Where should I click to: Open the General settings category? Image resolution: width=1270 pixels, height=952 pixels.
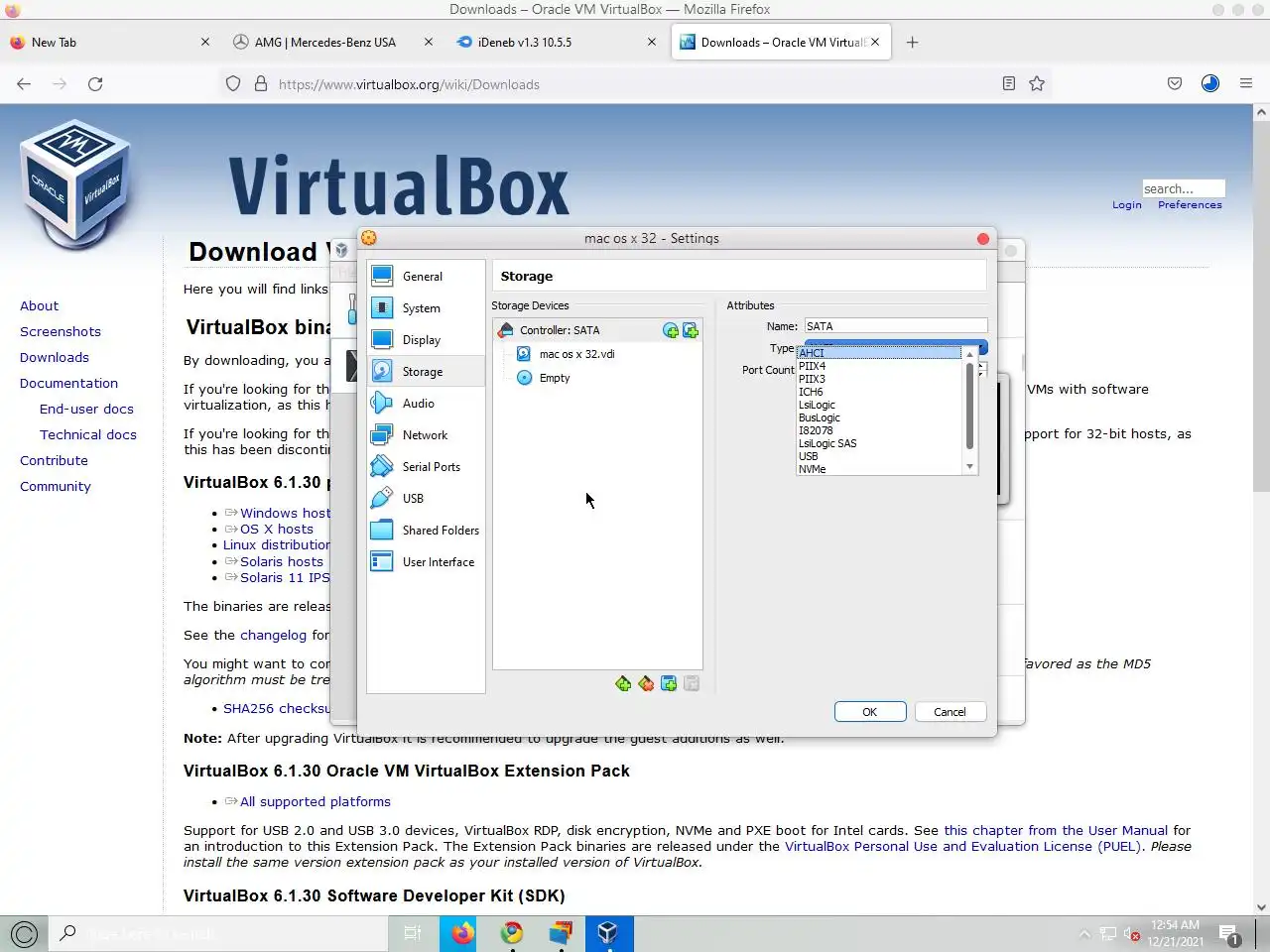click(426, 277)
